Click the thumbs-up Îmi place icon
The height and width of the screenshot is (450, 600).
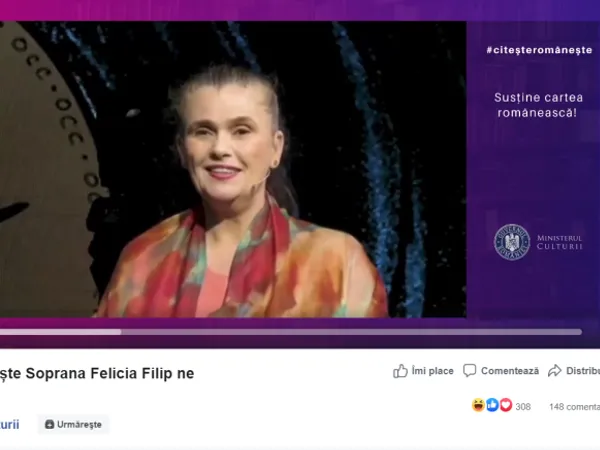pyautogui.click(x=400, y=371)
